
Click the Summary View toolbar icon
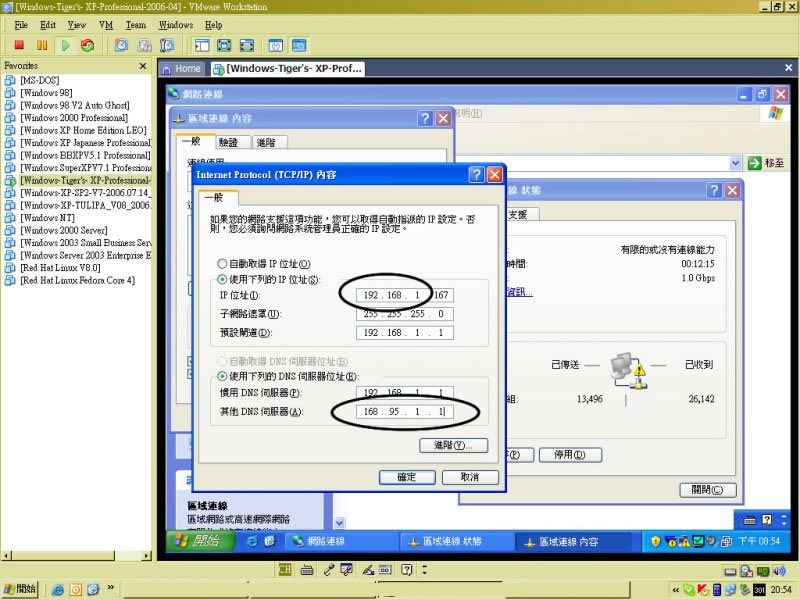[276, 45]
